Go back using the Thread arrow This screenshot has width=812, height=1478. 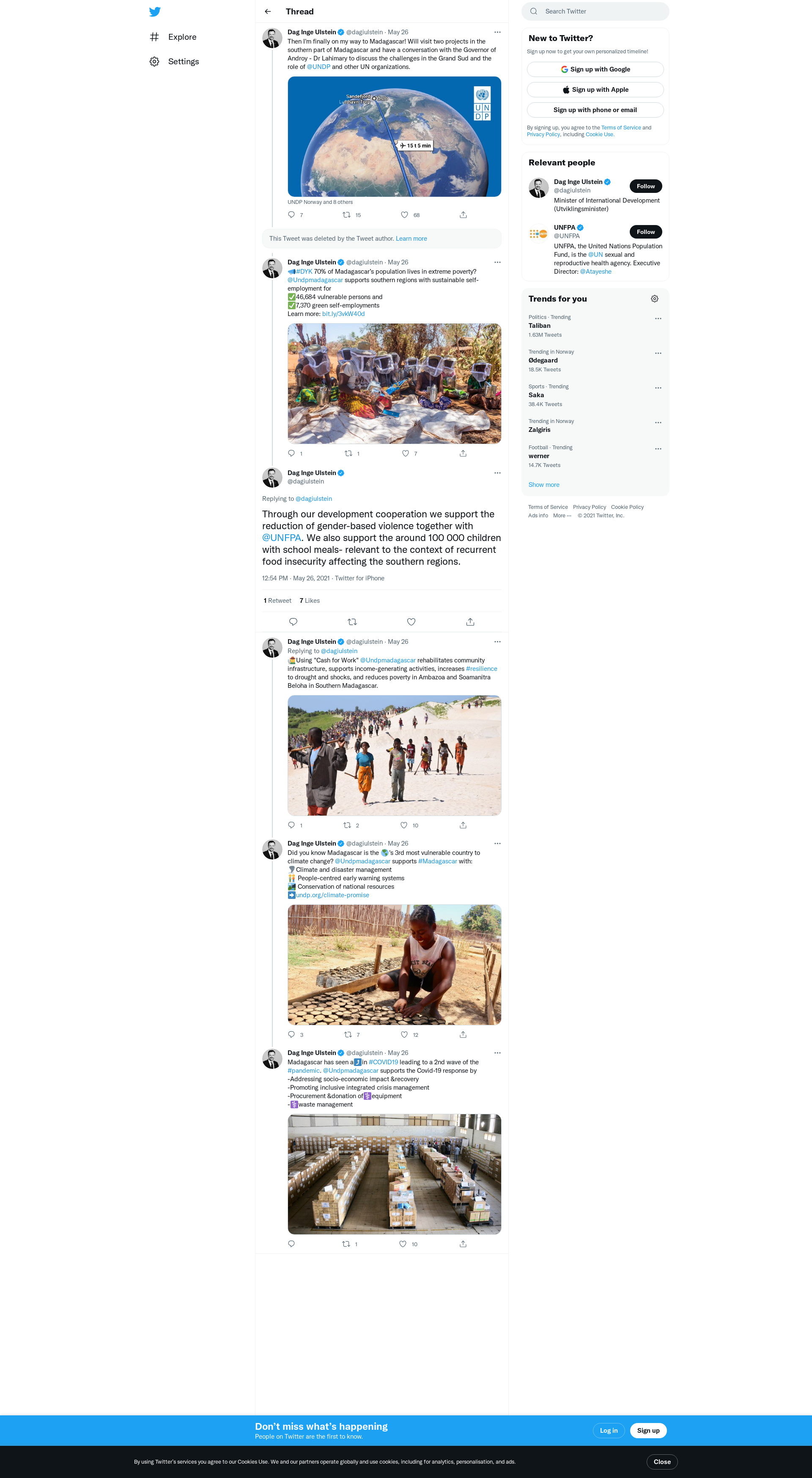click(x=268, y=11)
